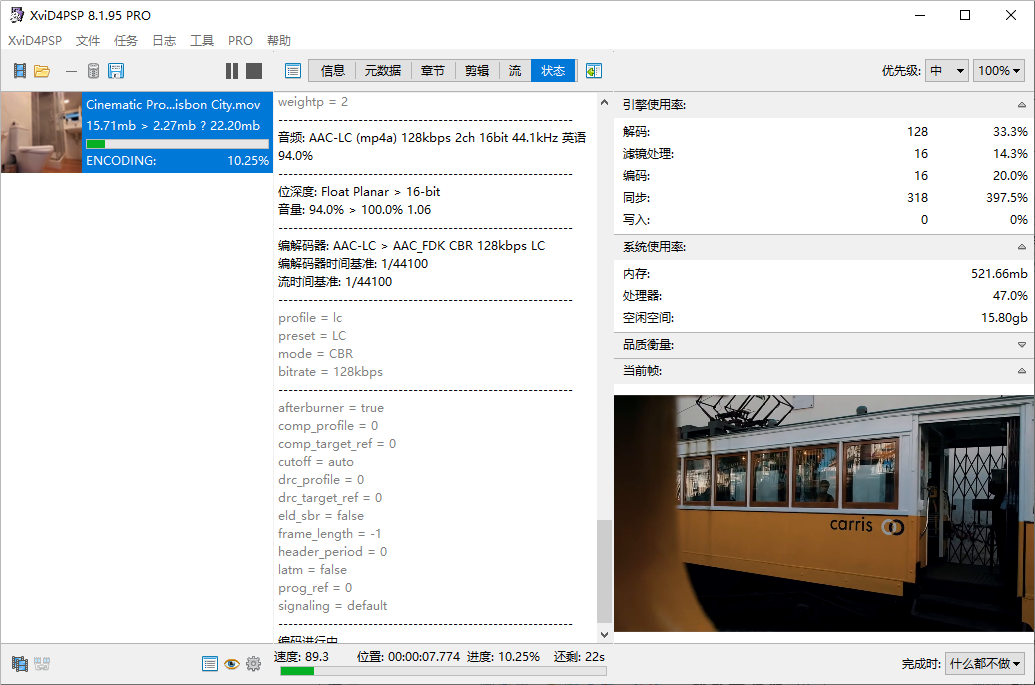
Task: Toggle the eye preview icon in bottom bar
Action: pyautogui.click(x=231, y=664)
